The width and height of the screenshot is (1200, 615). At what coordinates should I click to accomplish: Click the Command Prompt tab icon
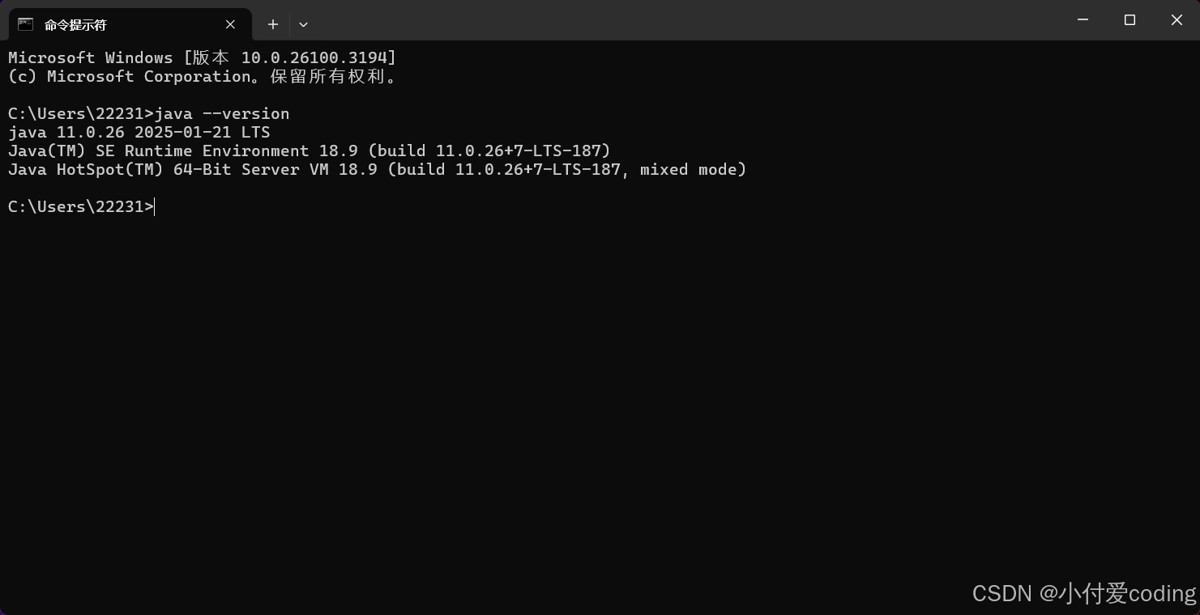click(x=26, y=24)
